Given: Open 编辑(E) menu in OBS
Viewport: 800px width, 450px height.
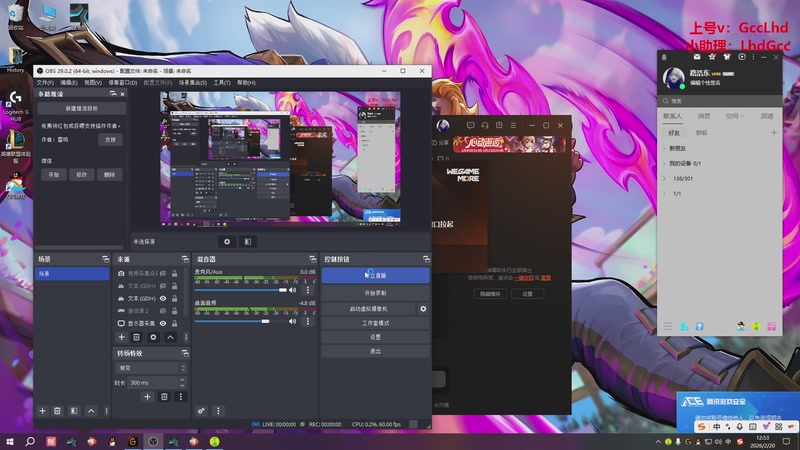Looking at the screenshot, I should coord(69,83).
